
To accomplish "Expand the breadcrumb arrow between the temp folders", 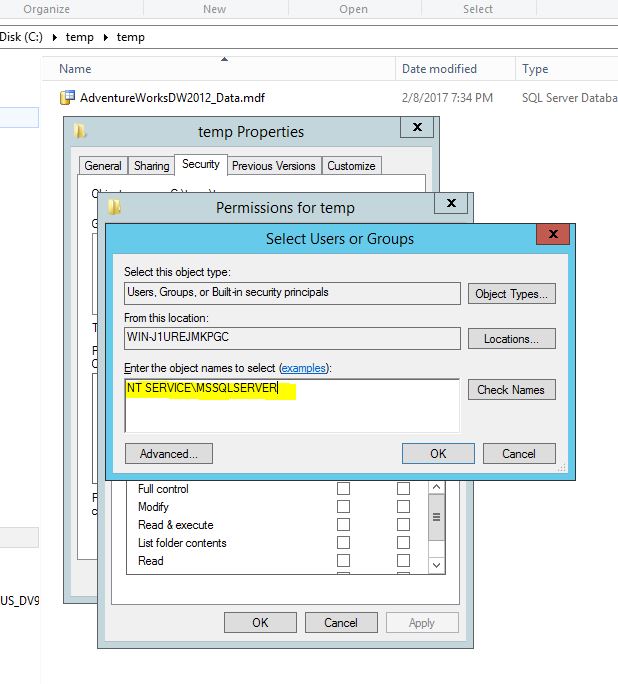I will tap(107, 37).
